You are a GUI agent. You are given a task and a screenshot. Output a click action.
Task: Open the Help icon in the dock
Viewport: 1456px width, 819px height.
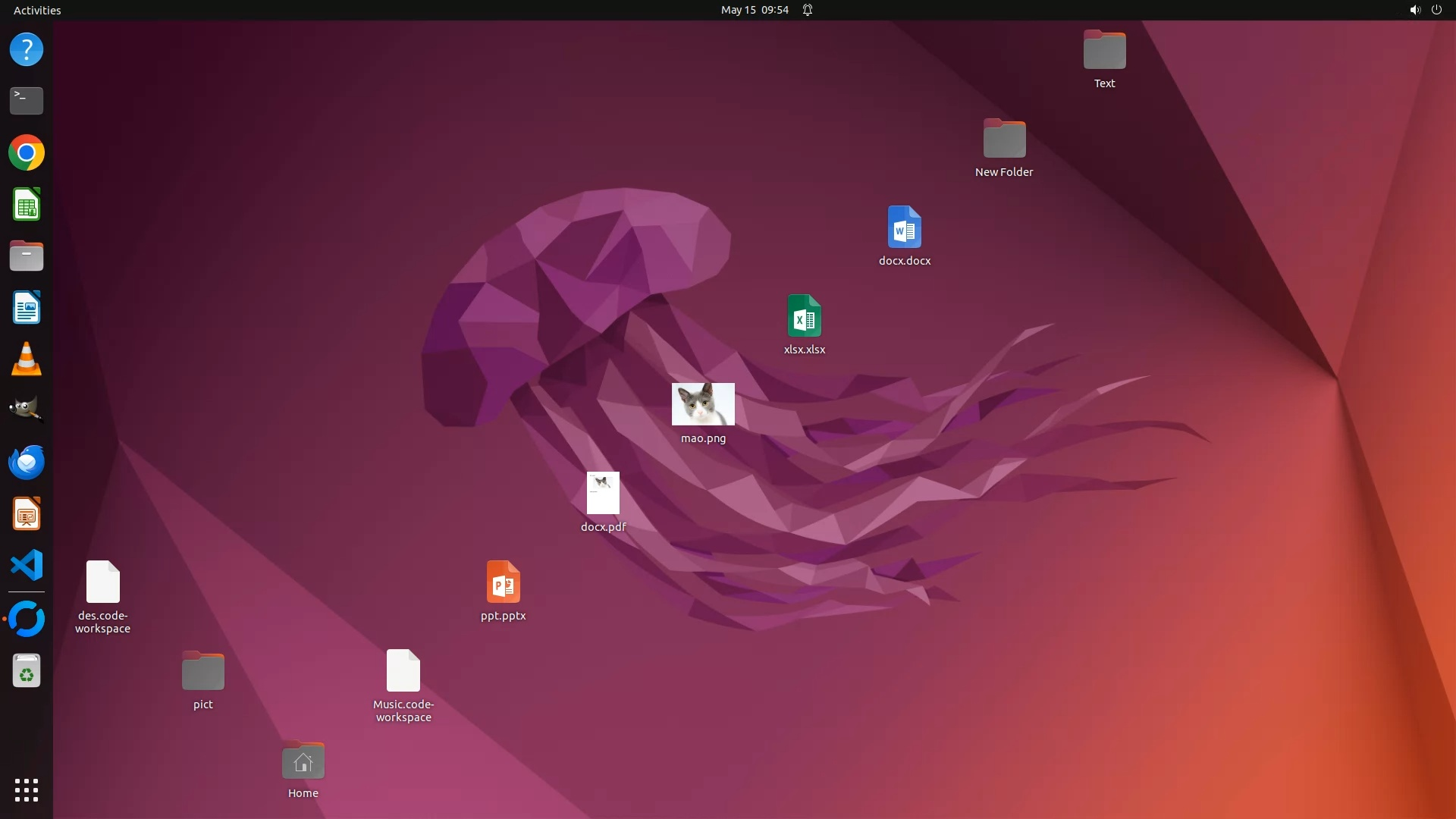pyautogui.click(x=27, y=50)
